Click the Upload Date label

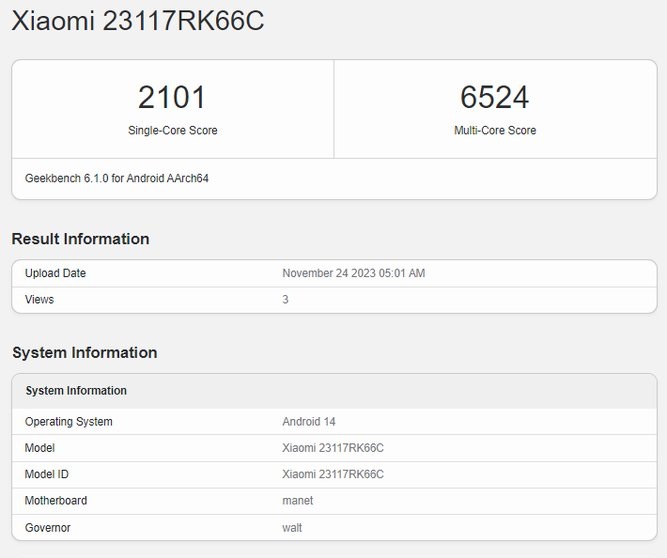[55, 273]
